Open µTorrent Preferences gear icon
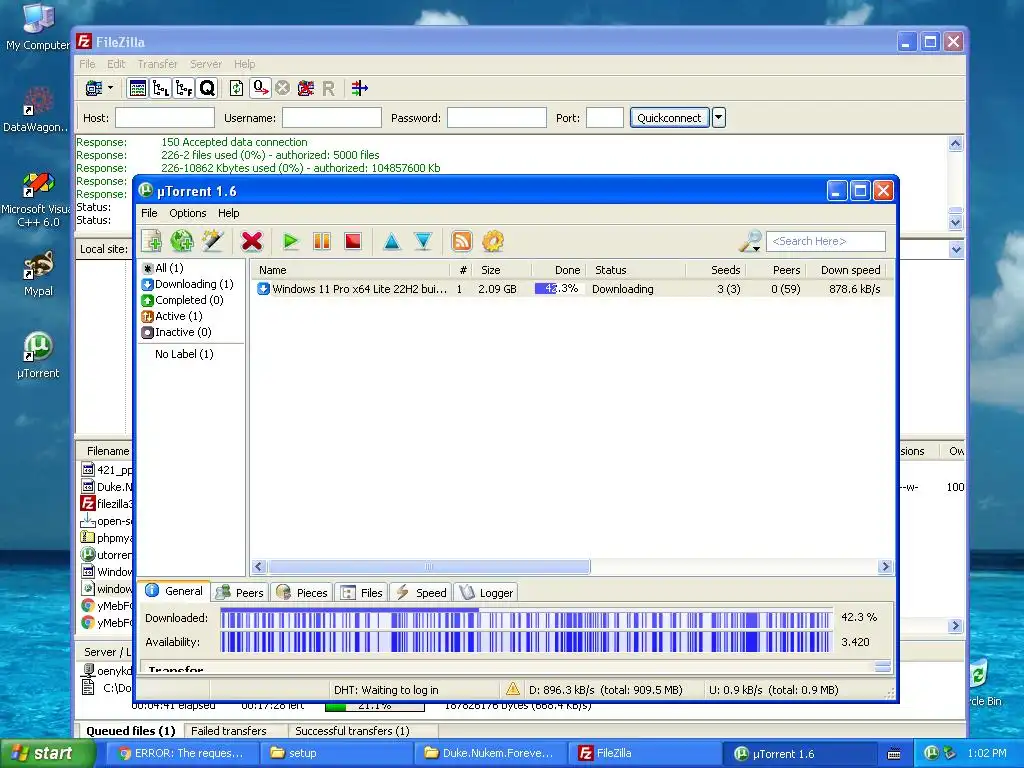The width and height of the screenshot is (1024, 768). 493,241
